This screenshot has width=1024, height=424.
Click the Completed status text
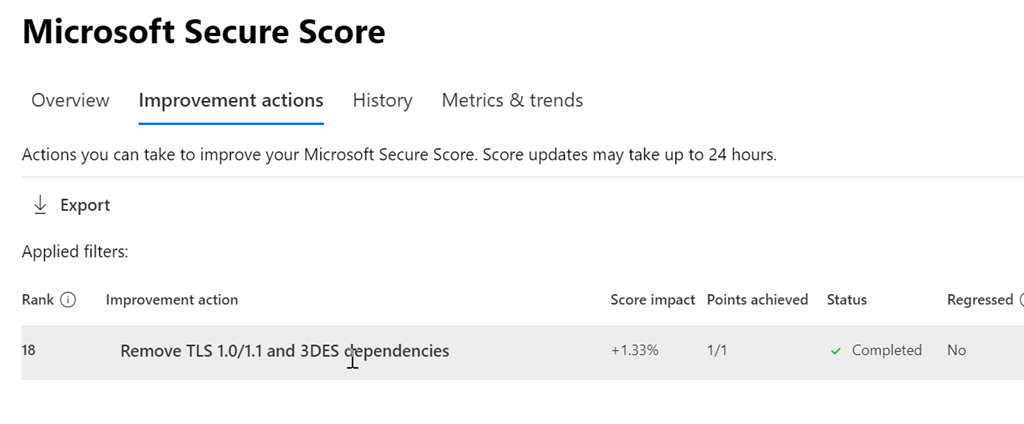click(886, 351)
